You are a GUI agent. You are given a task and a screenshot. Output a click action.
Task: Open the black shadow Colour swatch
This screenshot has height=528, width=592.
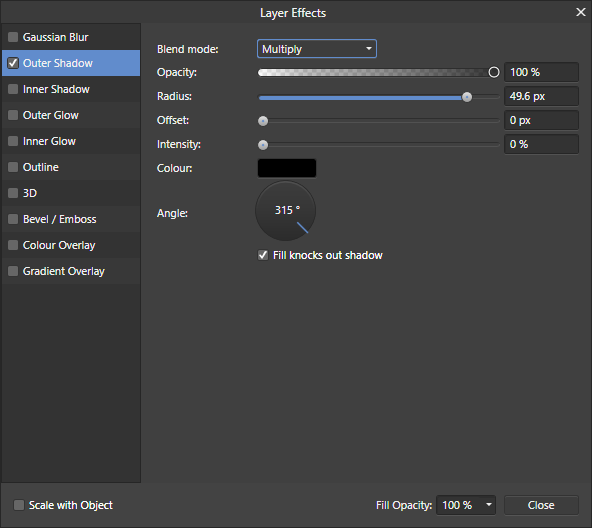pyautogui.click(x=287, y=168)
